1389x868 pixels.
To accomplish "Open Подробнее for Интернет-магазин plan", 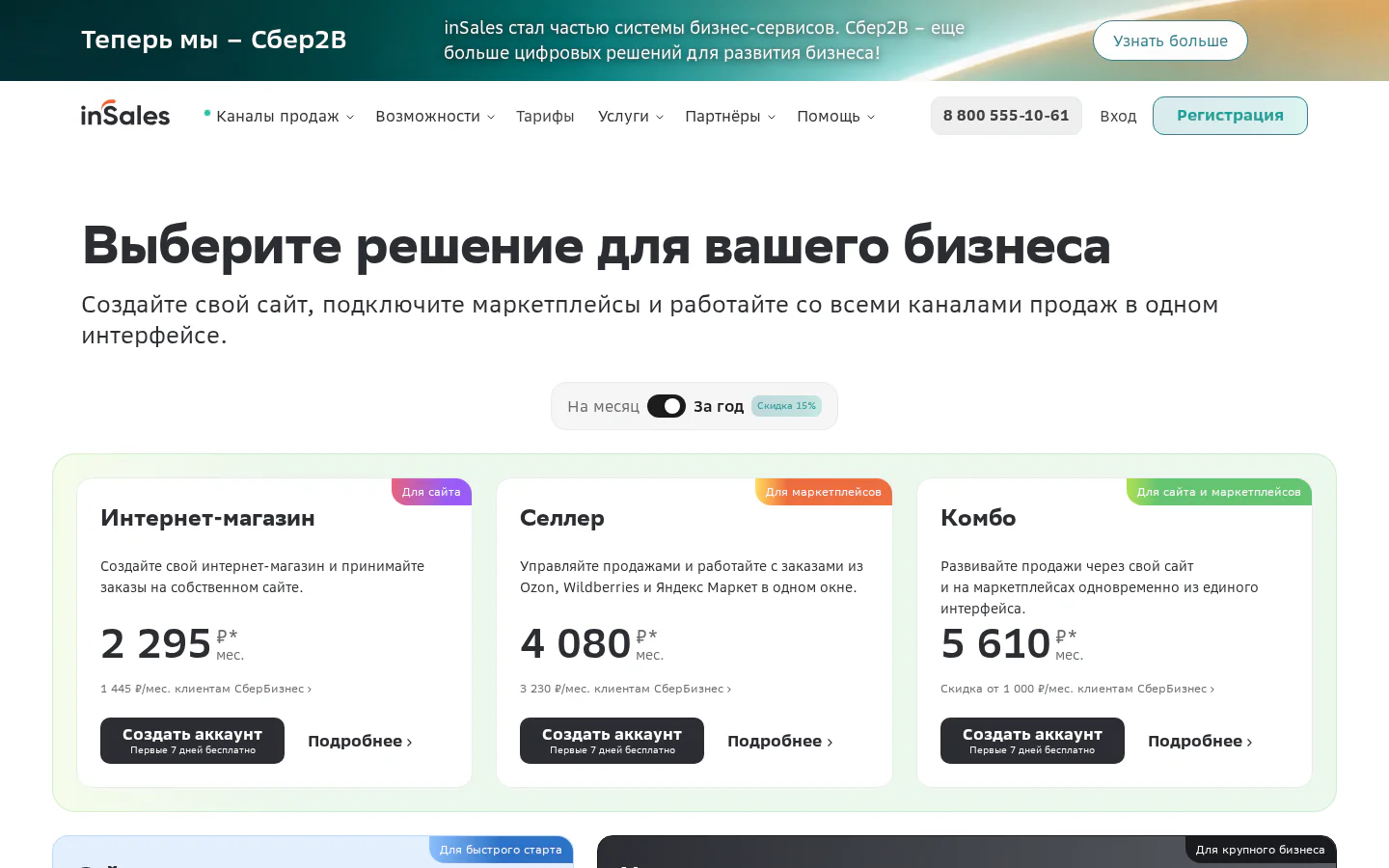I will click(x=360, y=741).
